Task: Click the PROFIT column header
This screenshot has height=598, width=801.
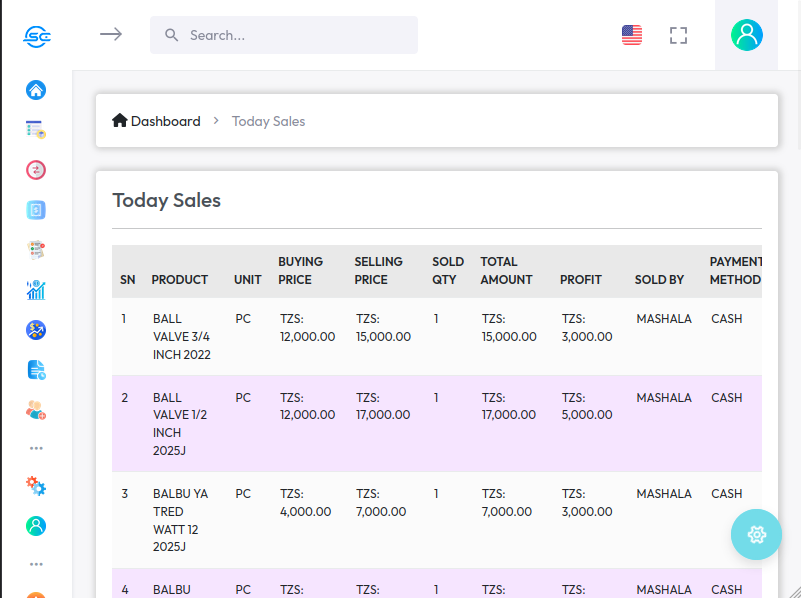Action: pos(580,280)
